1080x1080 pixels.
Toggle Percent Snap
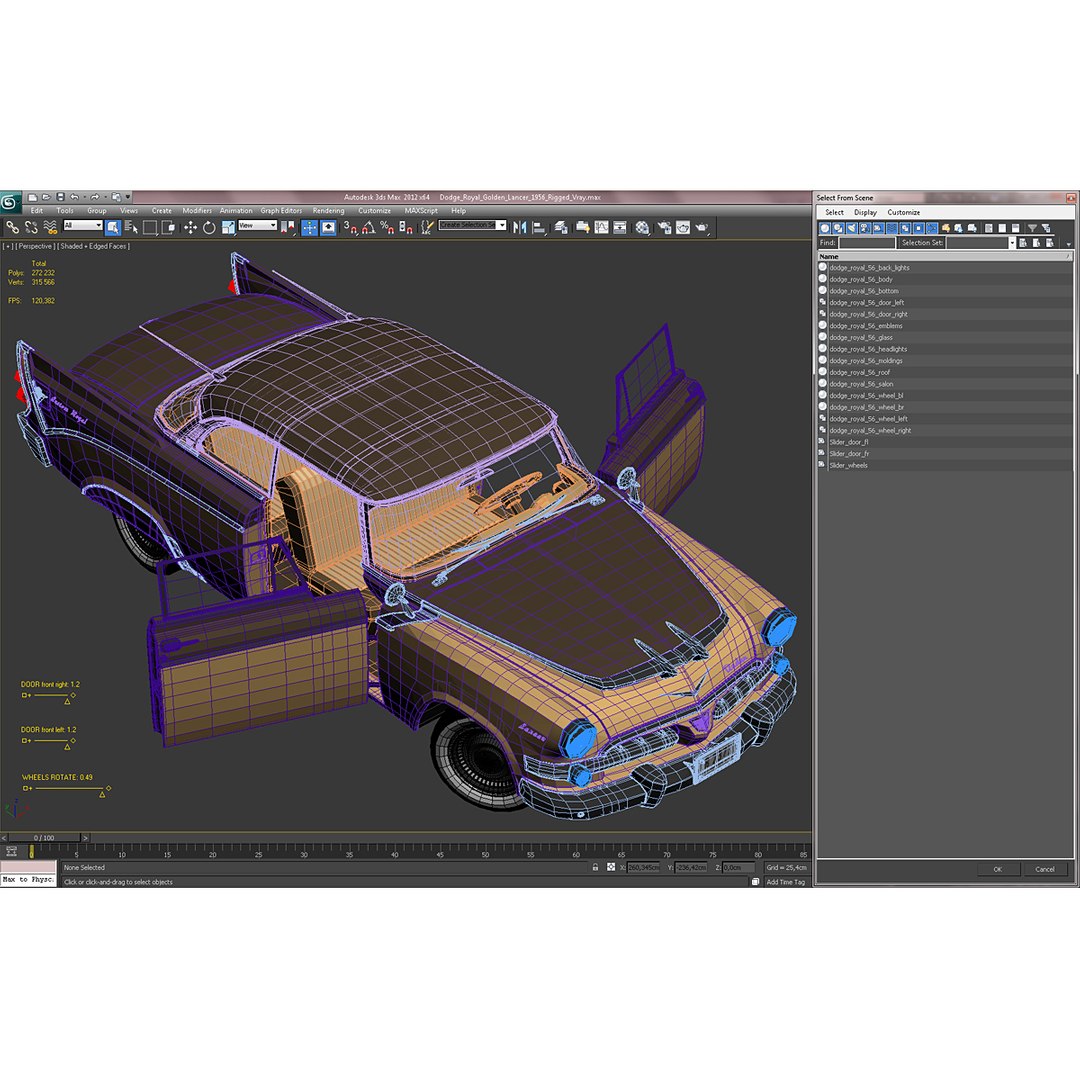(x=387, y=227)
